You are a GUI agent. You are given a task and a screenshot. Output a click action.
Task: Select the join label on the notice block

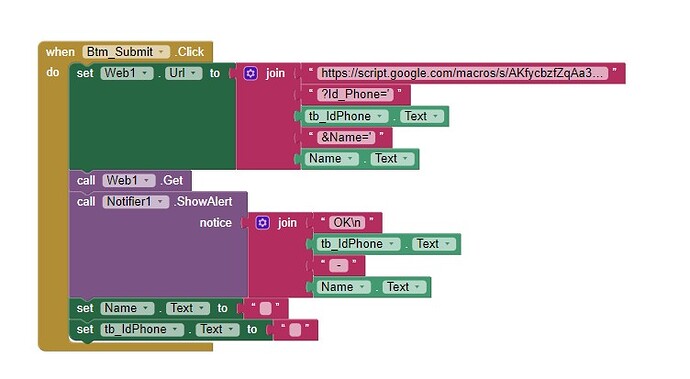pyautogui.click(x=287, y=223)
